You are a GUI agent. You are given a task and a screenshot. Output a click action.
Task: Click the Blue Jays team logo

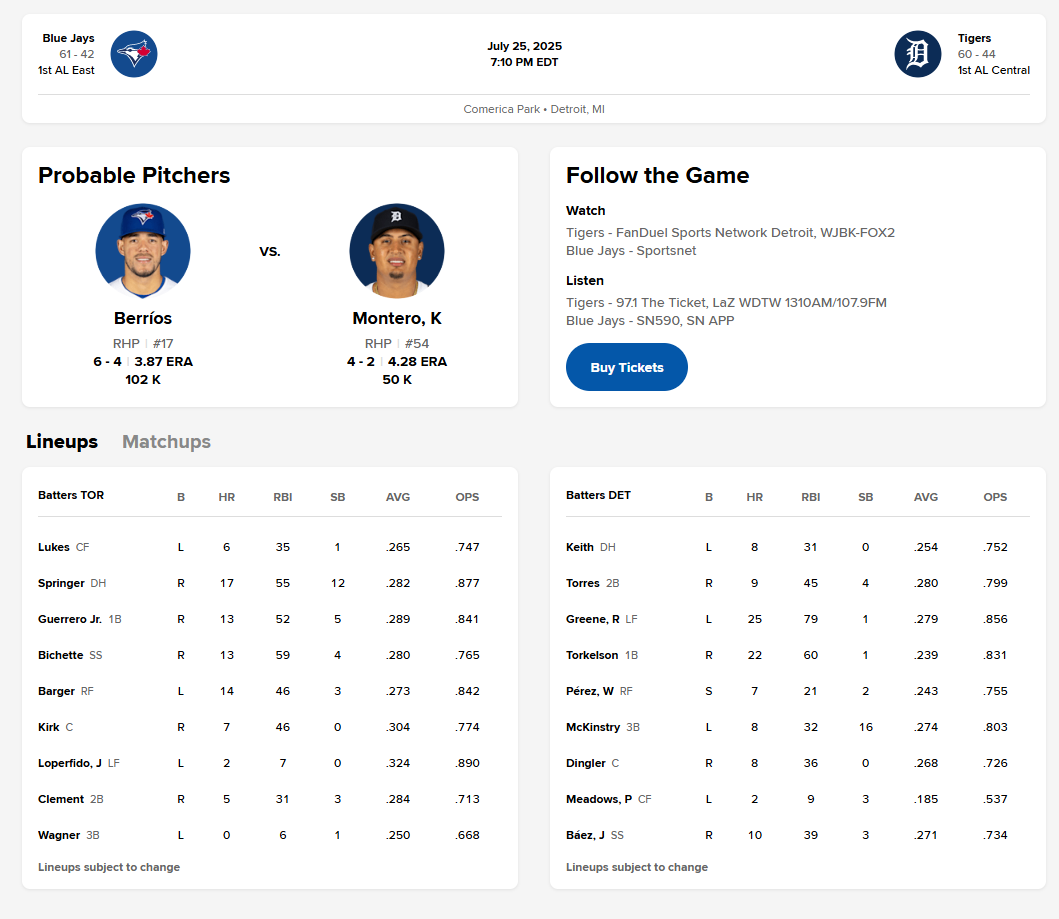pyautogui.click(x=134, y=54)
